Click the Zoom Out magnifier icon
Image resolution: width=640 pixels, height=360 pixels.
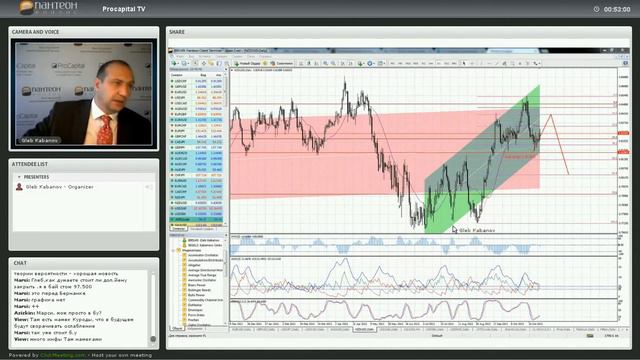tap(333, 63)
